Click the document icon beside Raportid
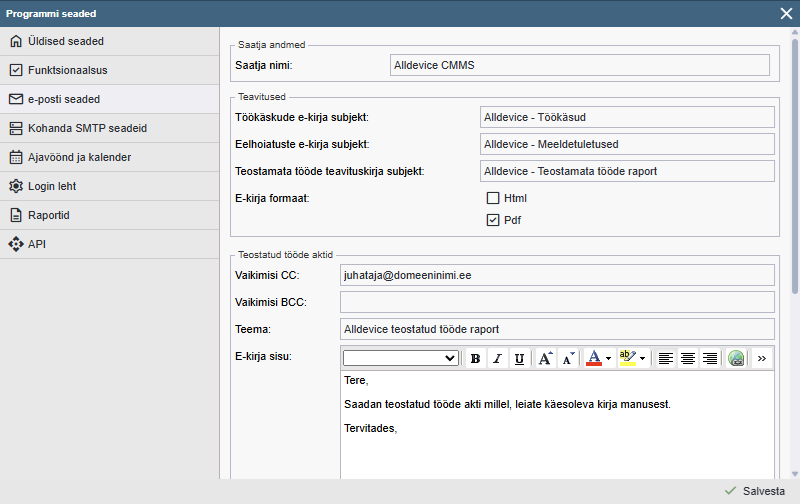This screenshot has height=504, width=800. pos(16,215)
